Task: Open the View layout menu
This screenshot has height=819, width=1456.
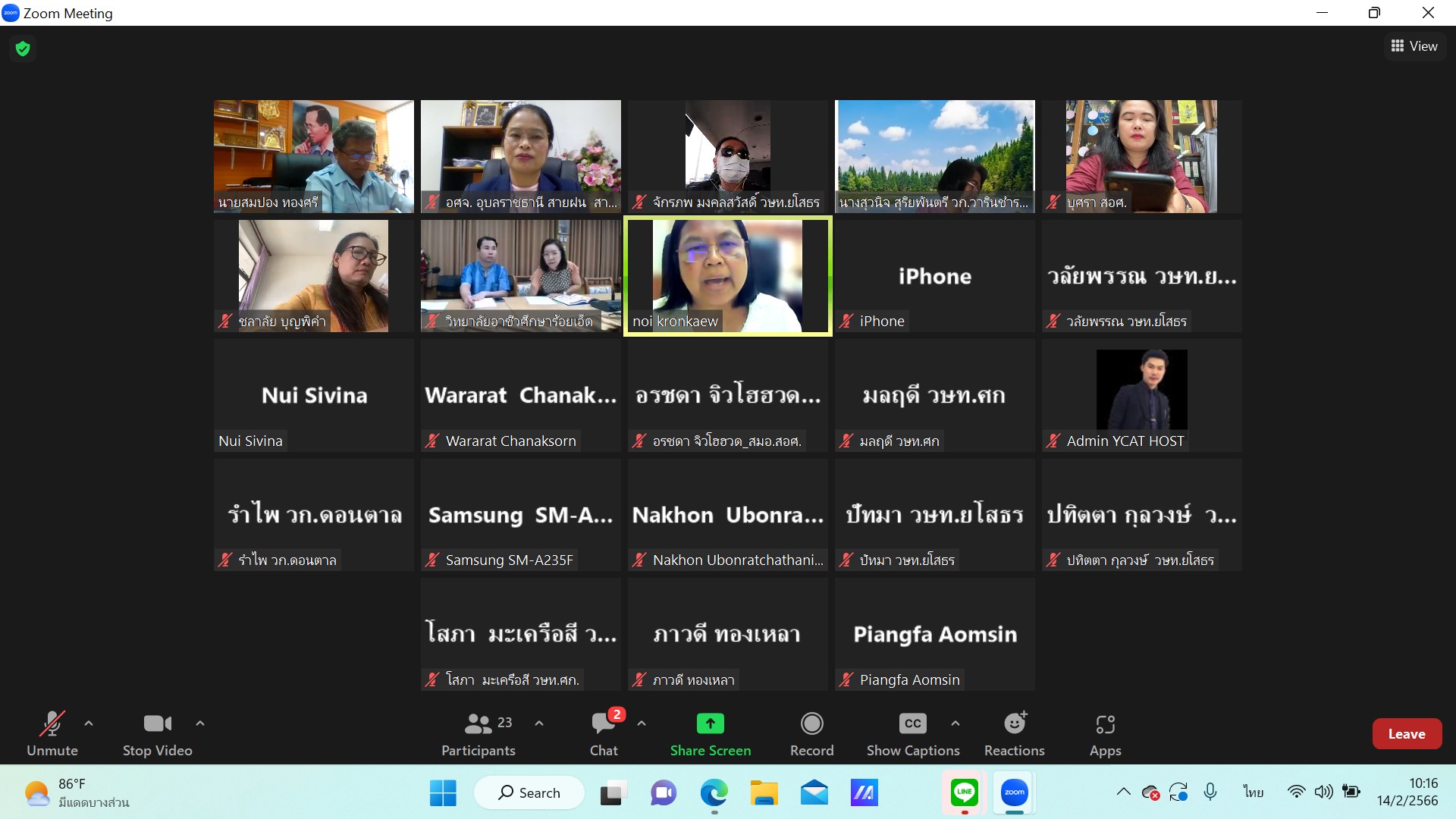Action: (x=1414, y=46)
